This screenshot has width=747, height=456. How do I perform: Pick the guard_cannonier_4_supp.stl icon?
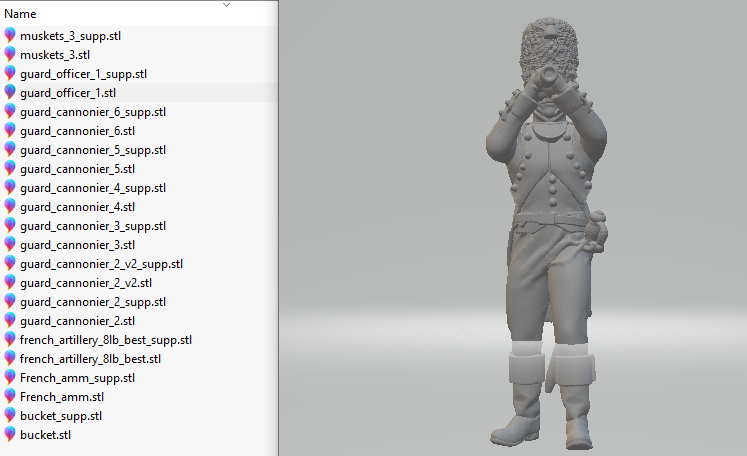[10, 188]
